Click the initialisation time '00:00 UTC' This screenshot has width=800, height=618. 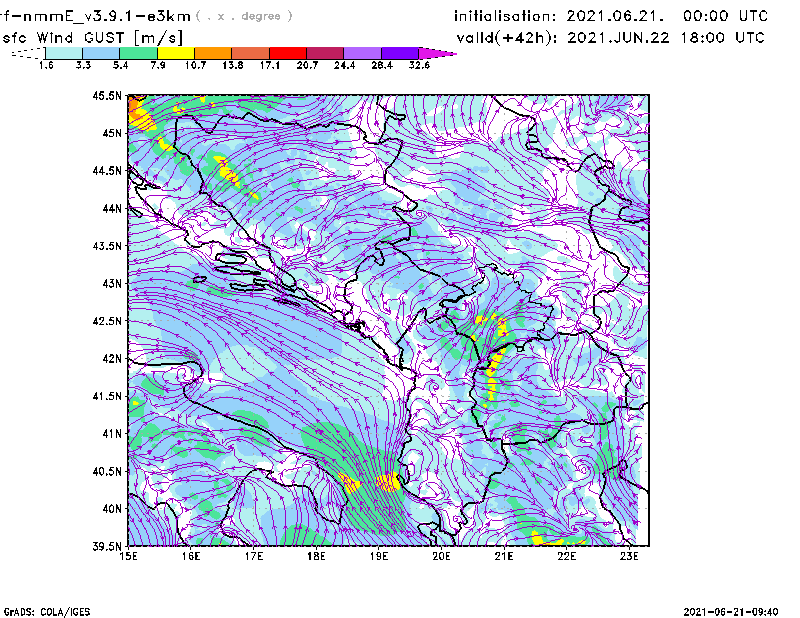tap(726, 16)
